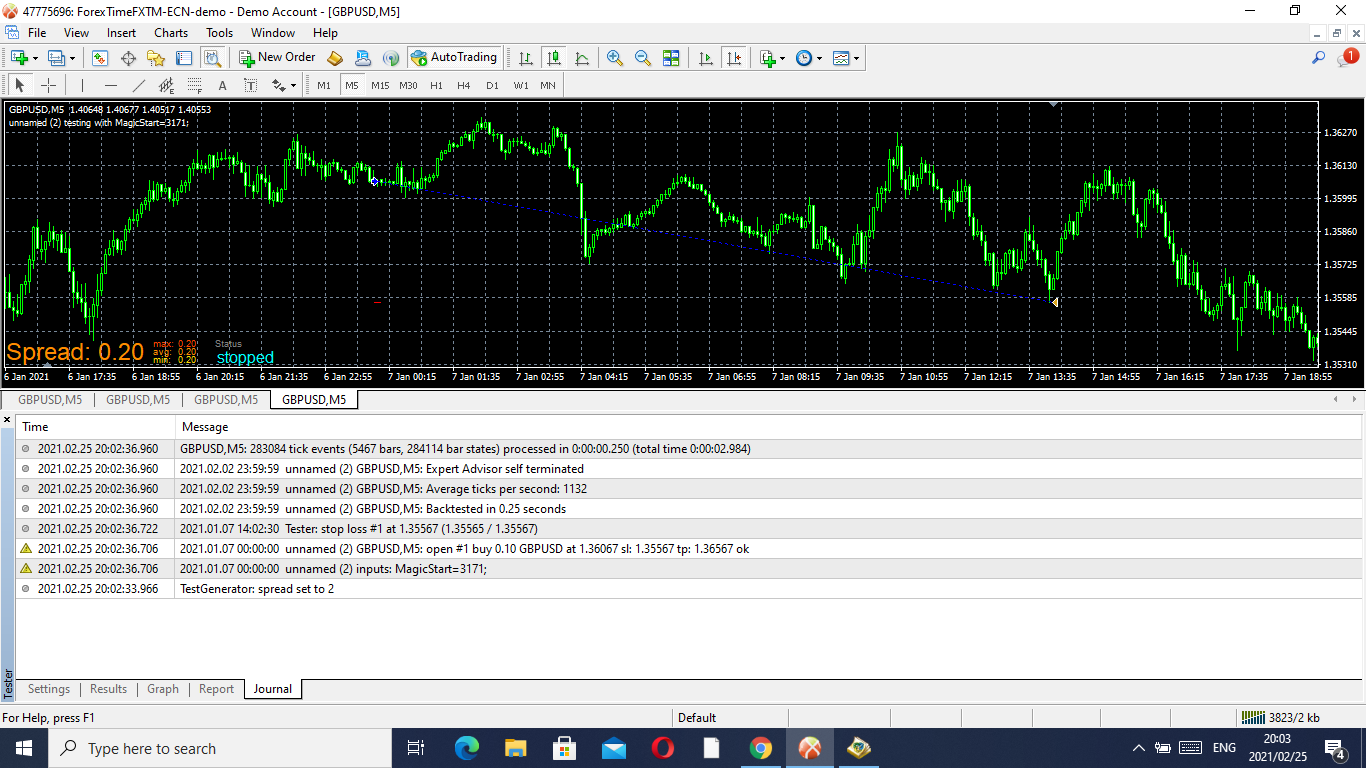Open the Insert menu
Viewport: 1366px width, 768px height.
tap(121, 32)
